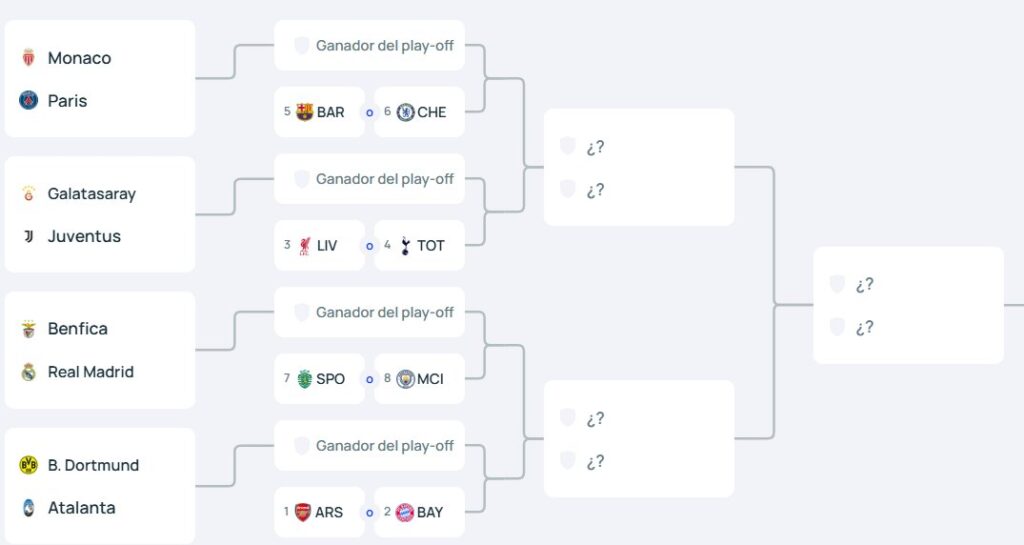
Task: Click the semi-final '¿?' placeholder box
Action: [x=908, y=305]
